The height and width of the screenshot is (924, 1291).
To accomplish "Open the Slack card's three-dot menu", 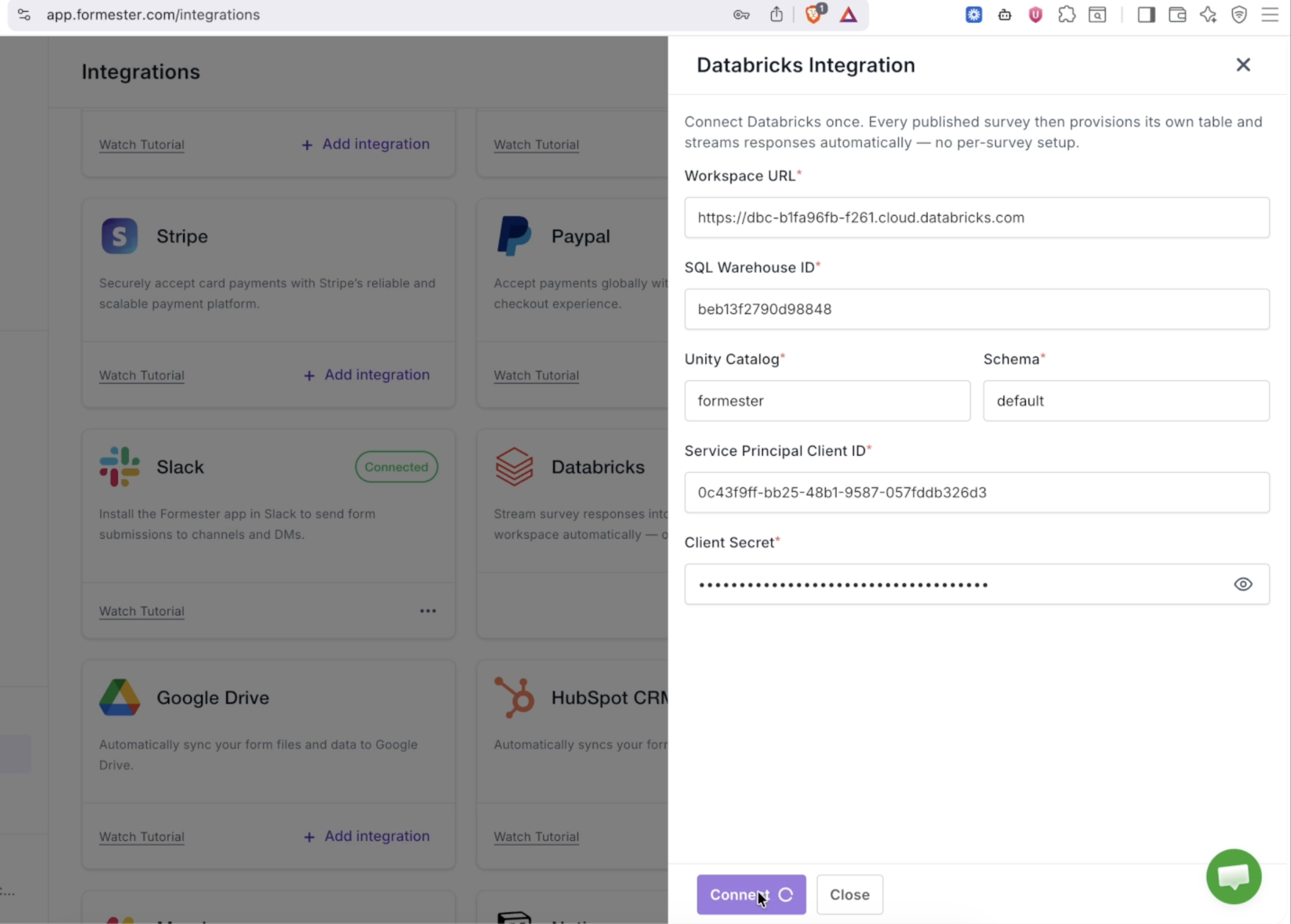I will pyautogui.click(x=428, y=611).
